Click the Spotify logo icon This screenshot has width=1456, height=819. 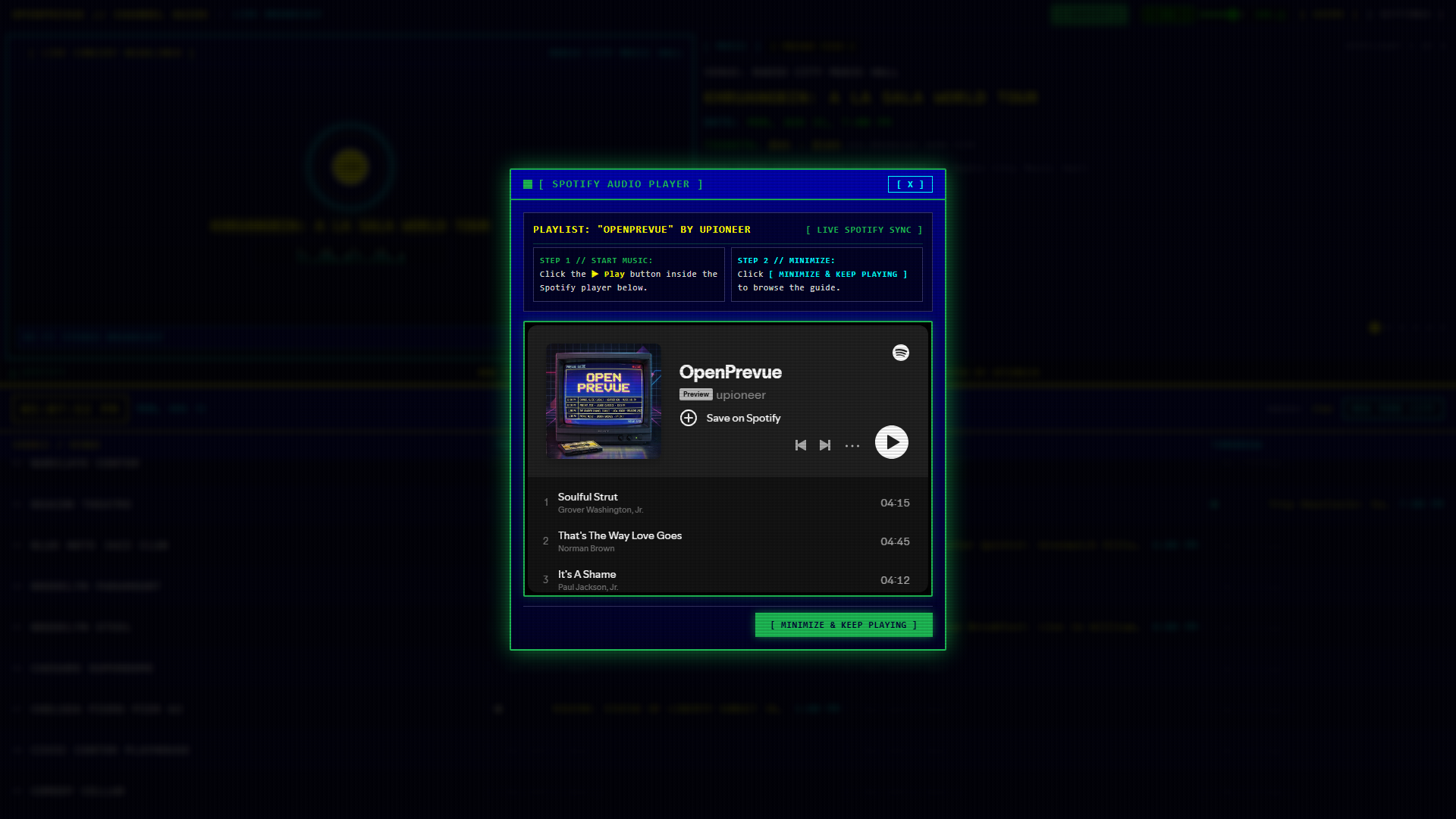click(x=901, y=353)
